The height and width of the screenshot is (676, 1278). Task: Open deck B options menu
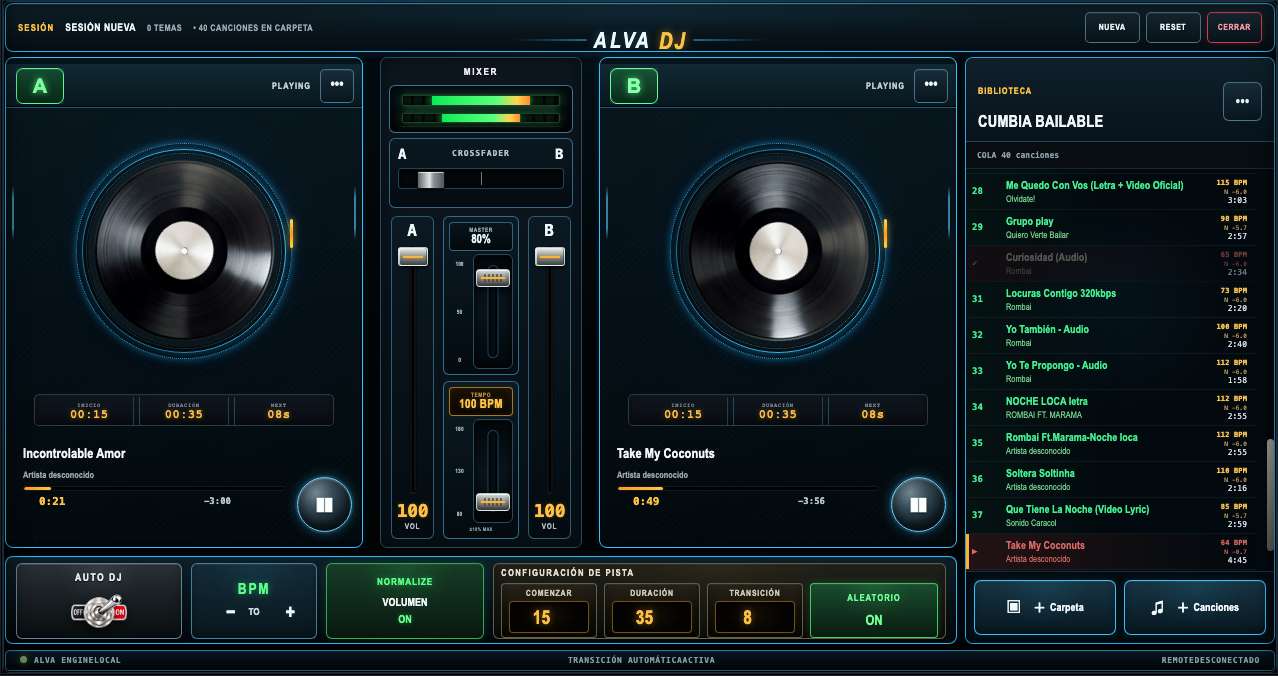[931, 85]
